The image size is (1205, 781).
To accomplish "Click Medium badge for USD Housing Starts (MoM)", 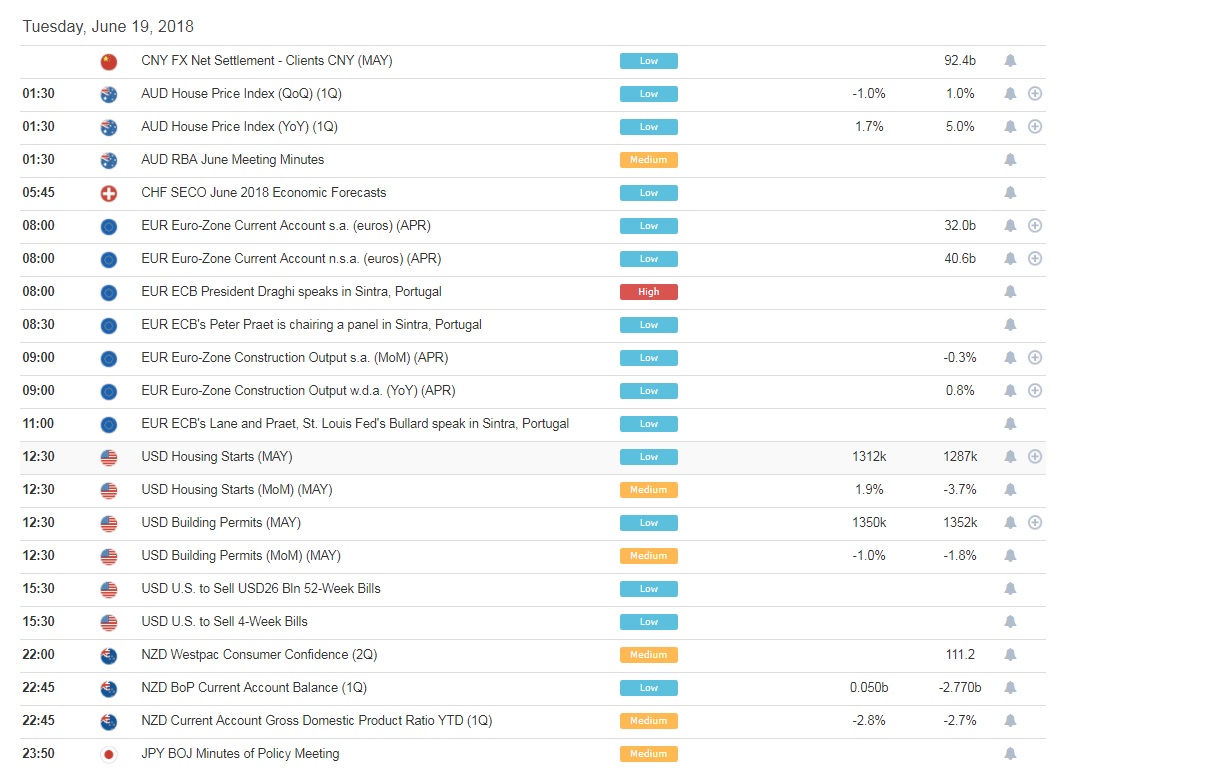I will [648, 490].
